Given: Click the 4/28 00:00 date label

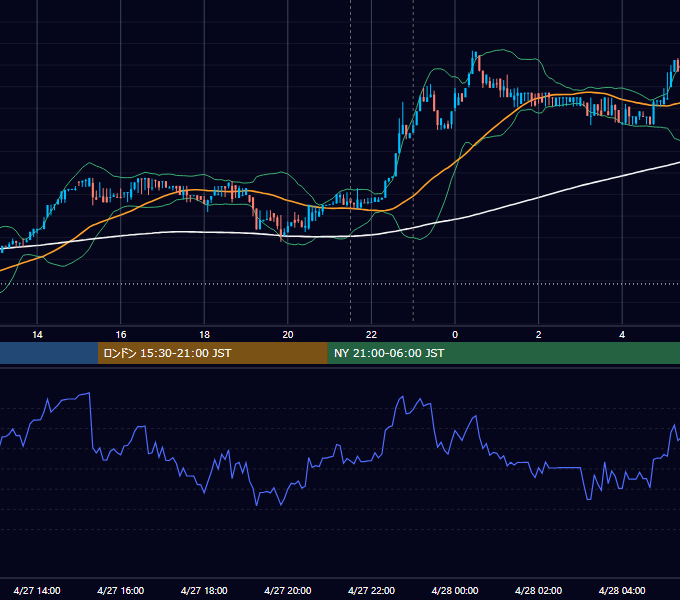Looking at the screenshot, I should pos(455,590).
